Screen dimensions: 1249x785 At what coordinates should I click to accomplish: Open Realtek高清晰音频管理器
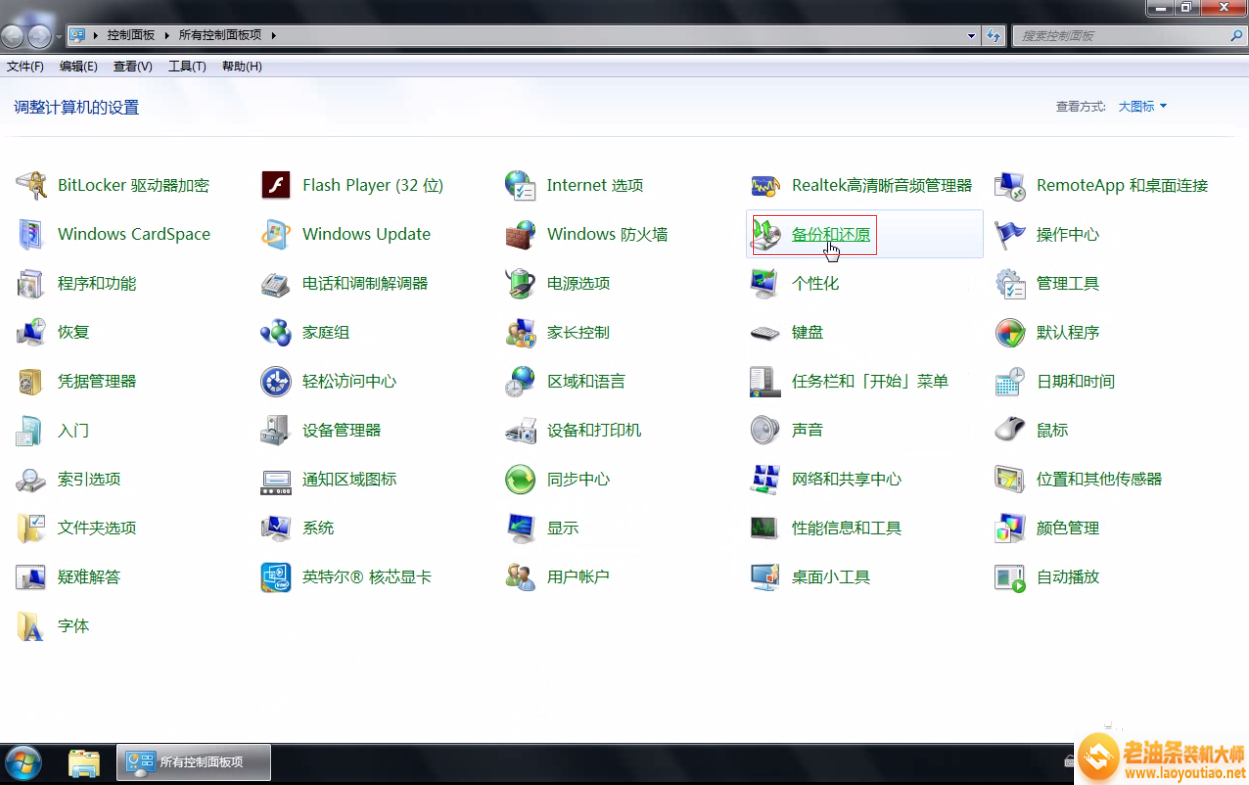point(880,185)
